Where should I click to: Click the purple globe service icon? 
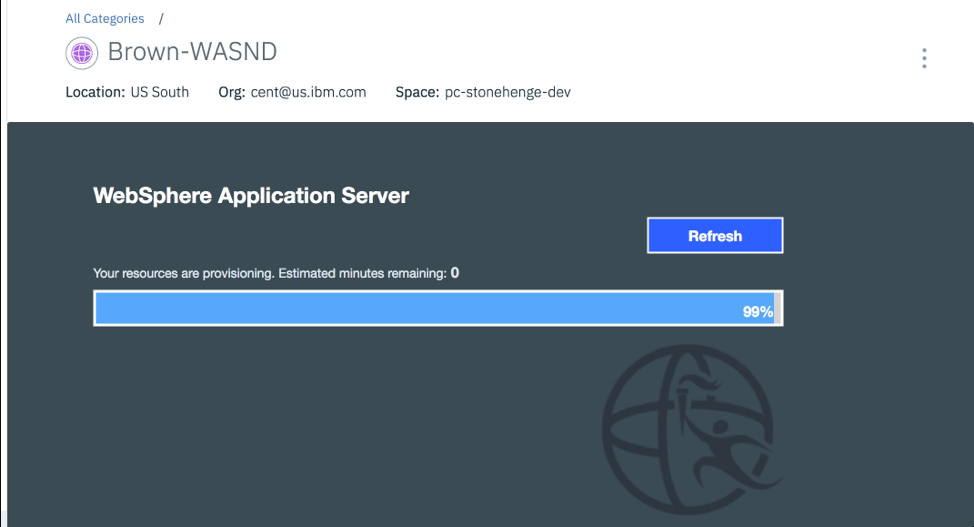[80, 52]
